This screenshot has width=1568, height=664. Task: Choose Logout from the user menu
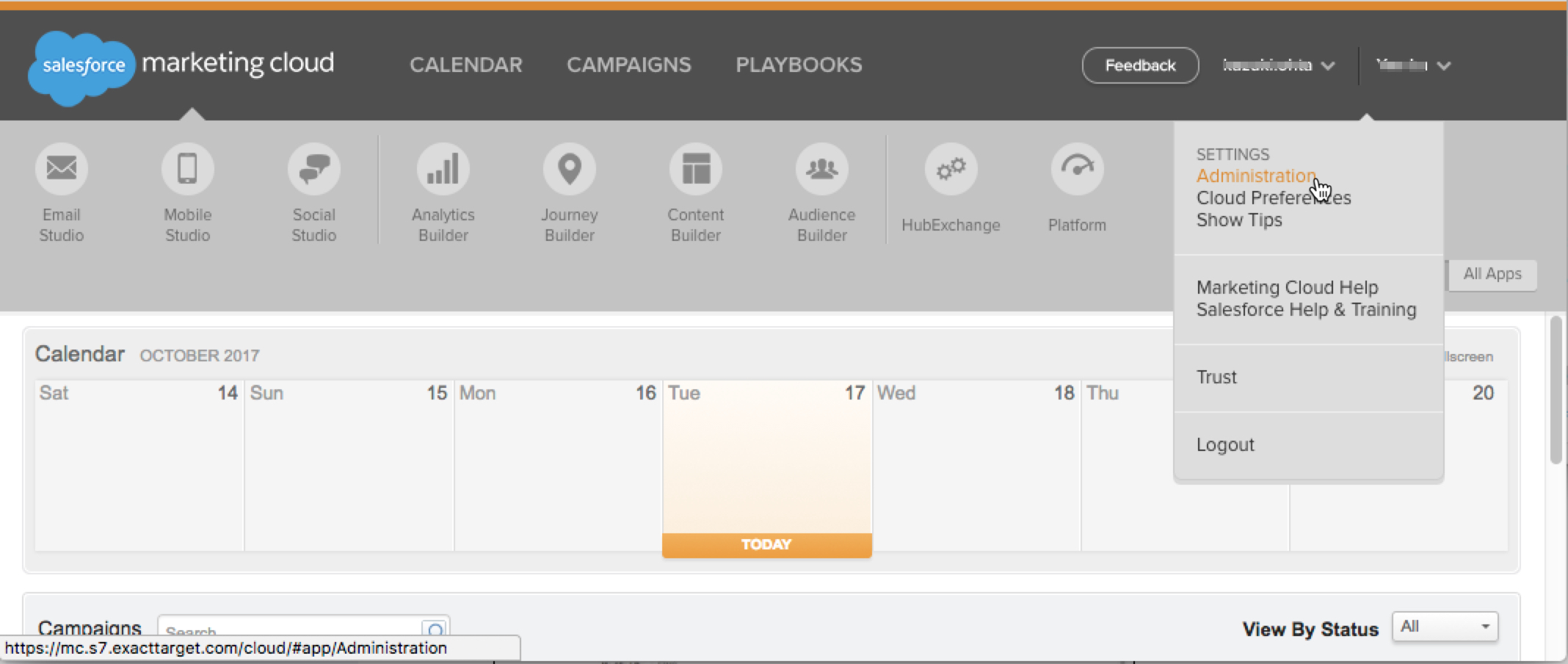[x=1225, y=444]
